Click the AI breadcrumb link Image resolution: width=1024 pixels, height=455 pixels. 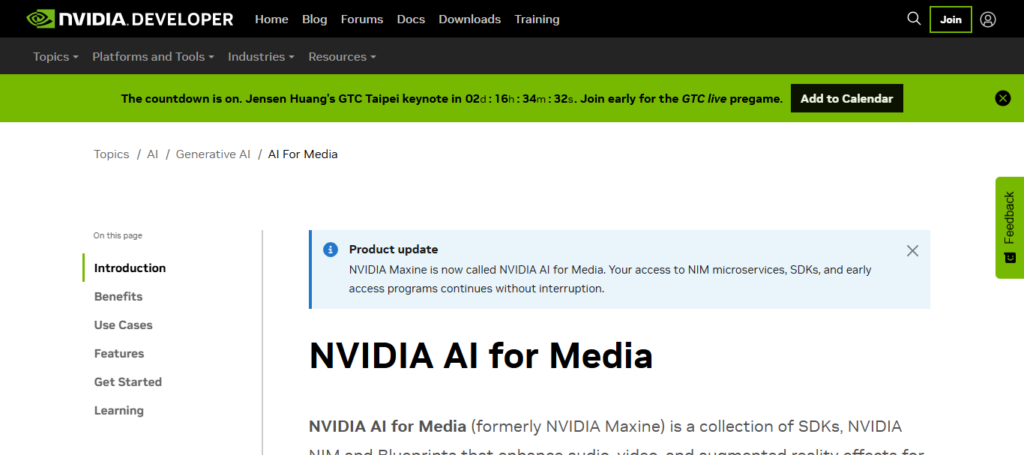[152, 154]
